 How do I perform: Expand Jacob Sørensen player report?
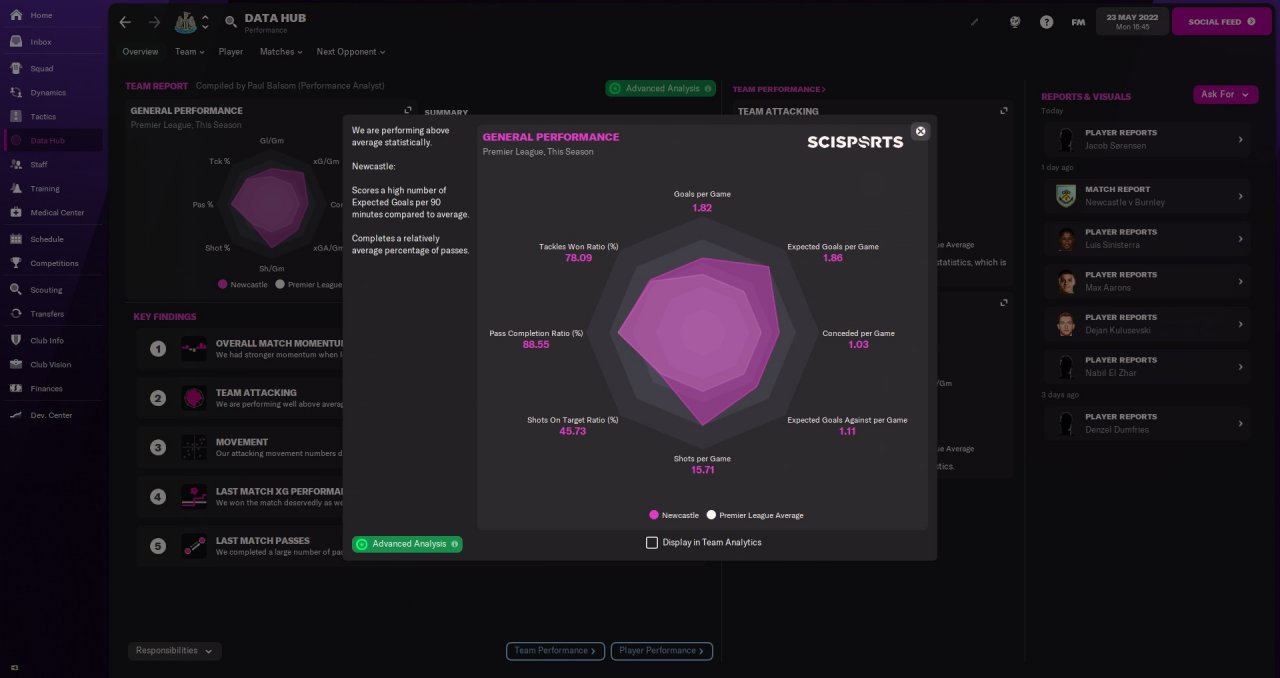[x=1240, y=140]
